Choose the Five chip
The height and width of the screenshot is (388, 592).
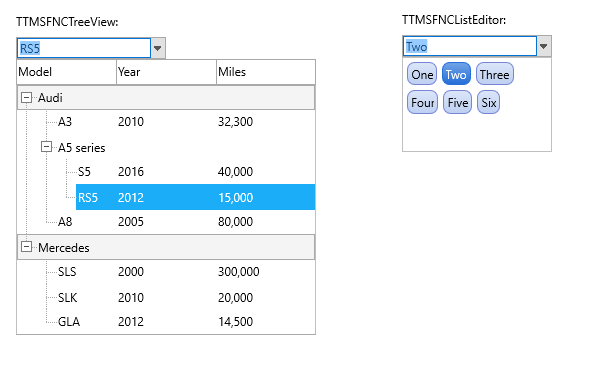(458, 102)
